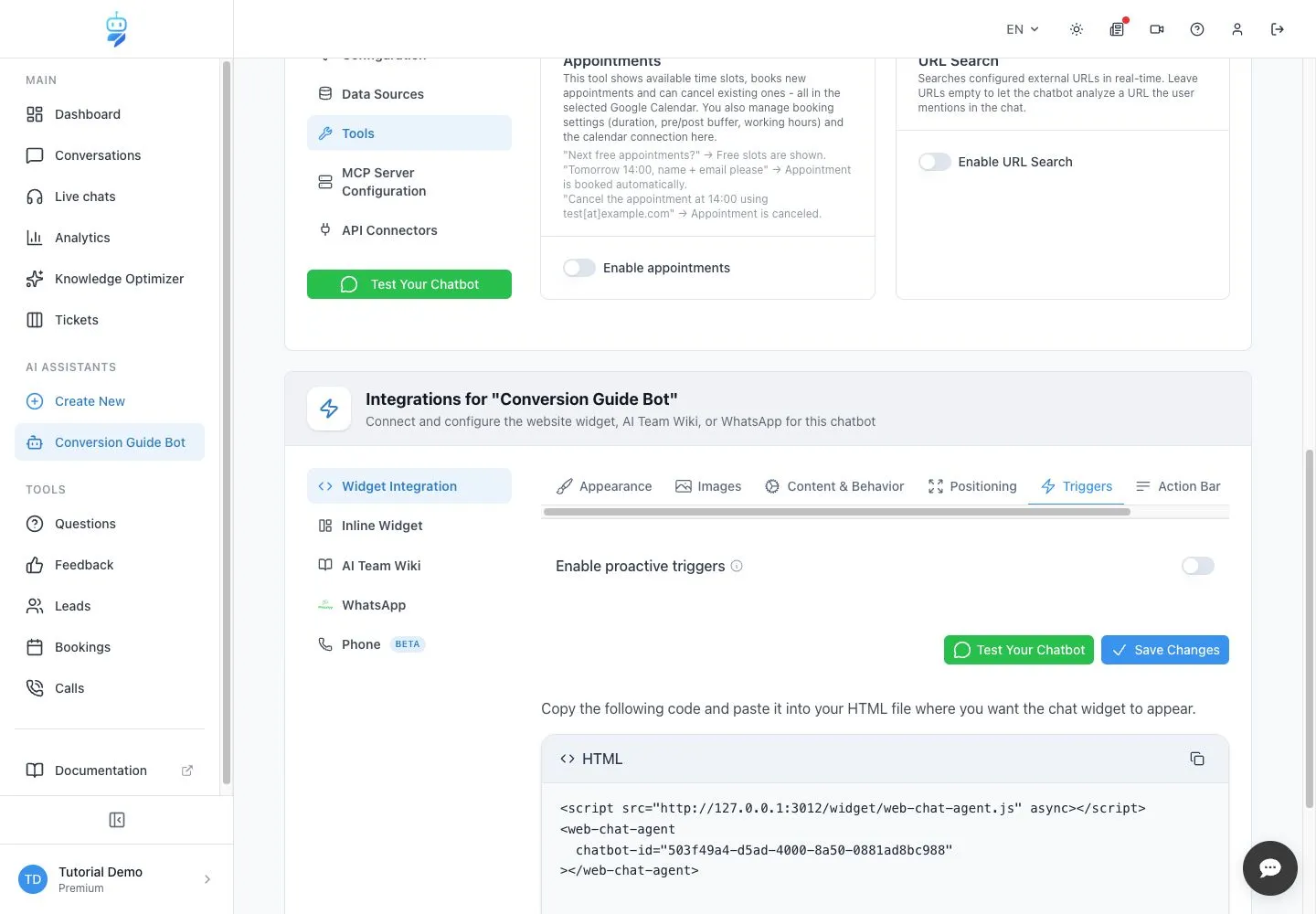The height and width of the screenshot is (914, 1316).
Task: Switch to the Appearance tab
Action: point(604,486)
